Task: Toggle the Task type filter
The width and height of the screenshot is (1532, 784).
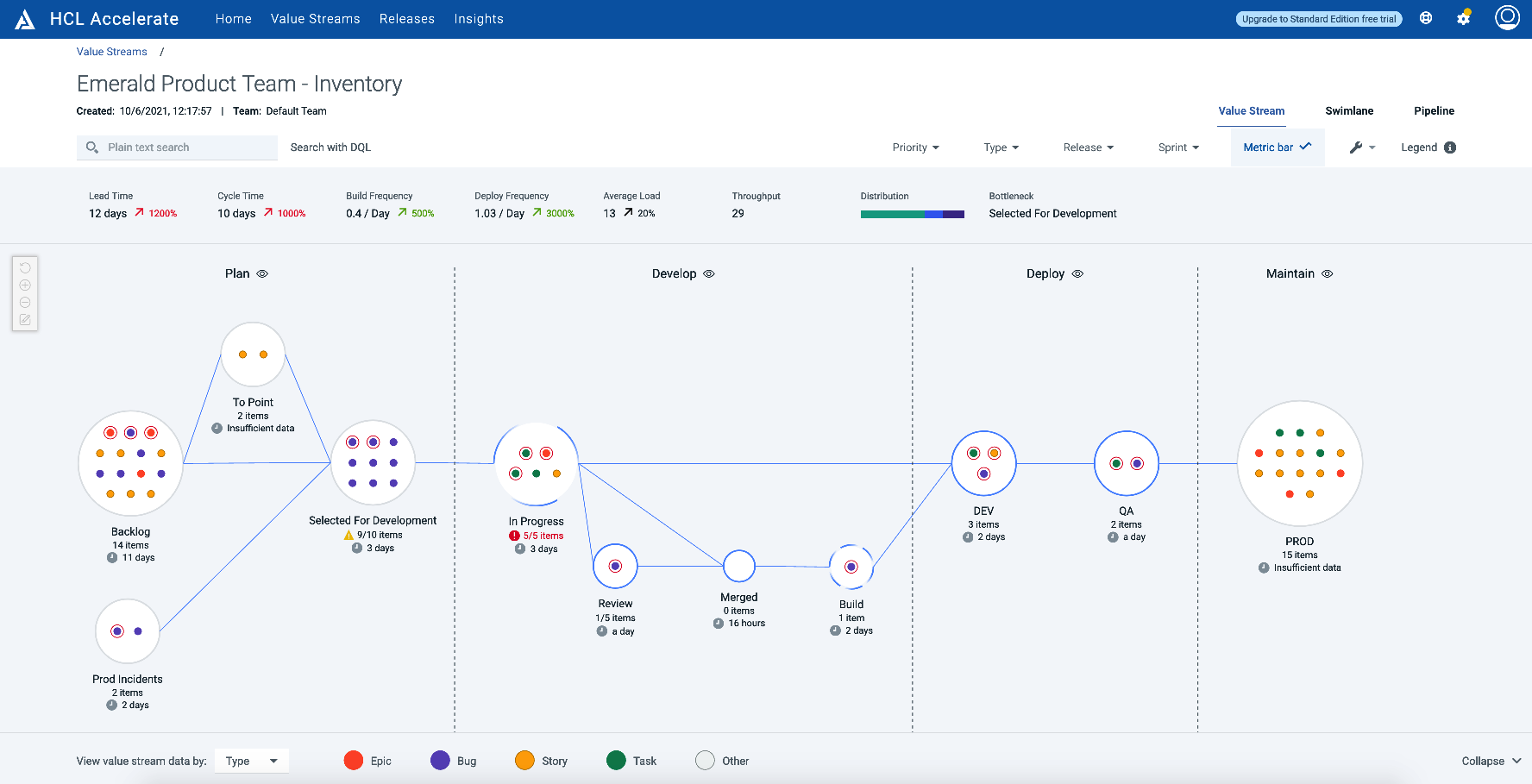Action: pos(631,761)
